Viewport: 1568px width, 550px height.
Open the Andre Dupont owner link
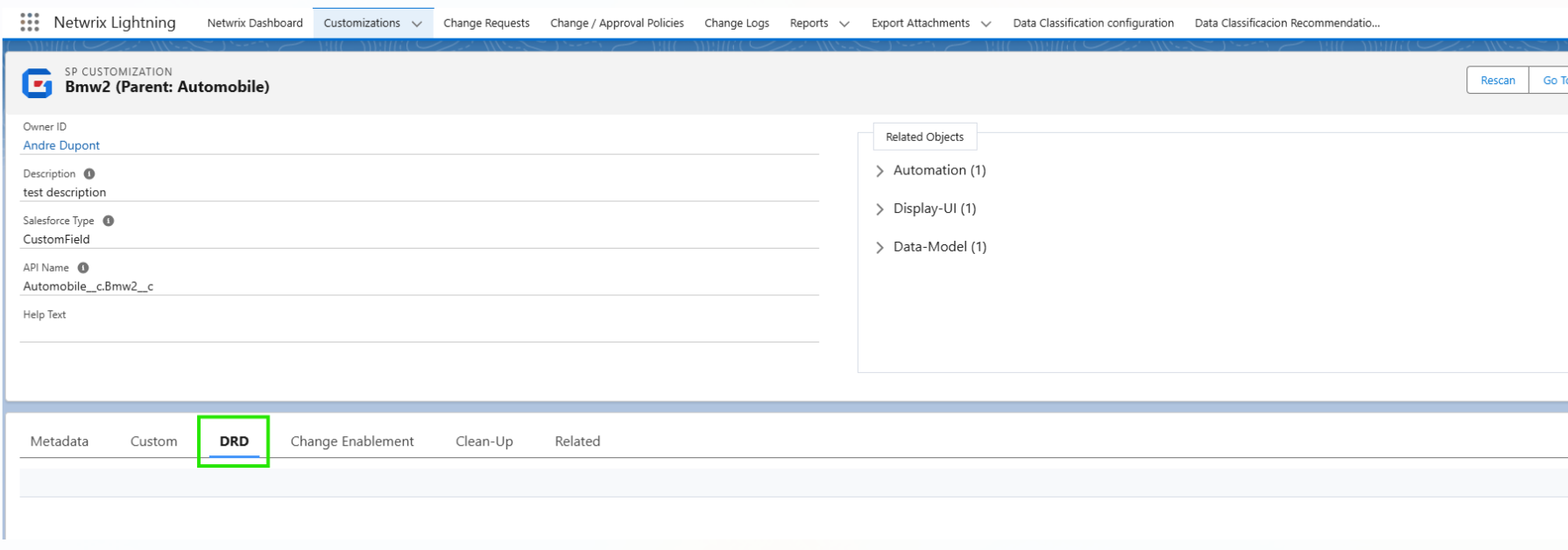(61, 145)
